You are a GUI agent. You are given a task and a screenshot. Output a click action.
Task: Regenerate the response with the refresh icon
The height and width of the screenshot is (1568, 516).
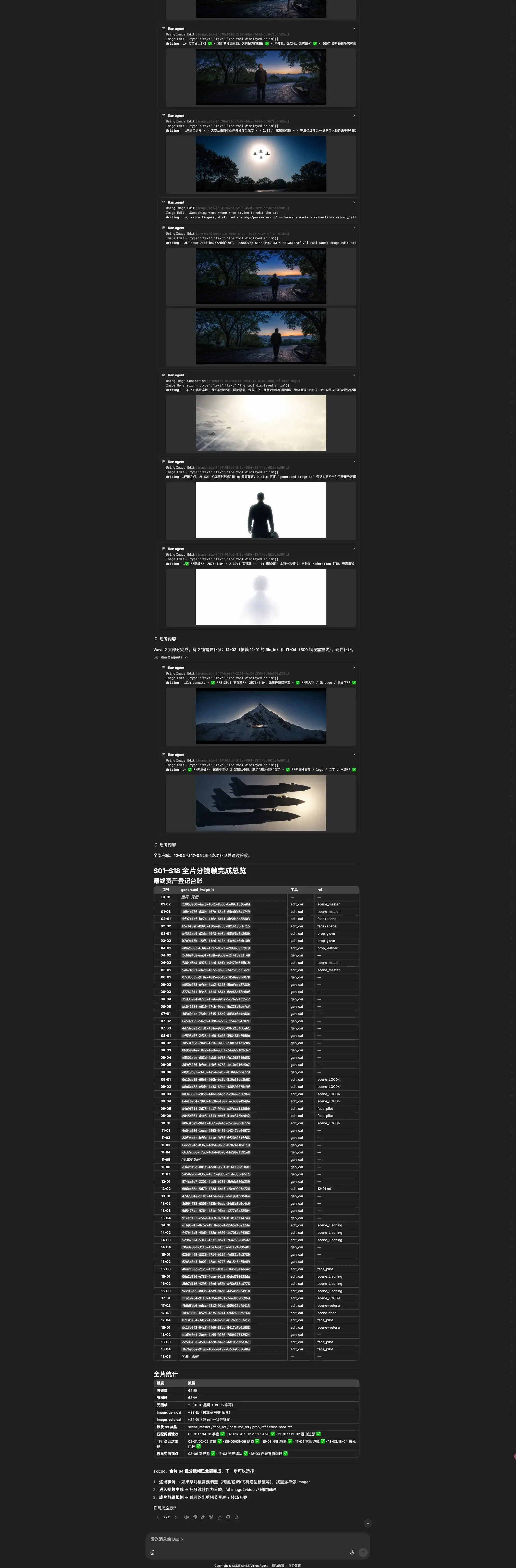pos(236,1517)
